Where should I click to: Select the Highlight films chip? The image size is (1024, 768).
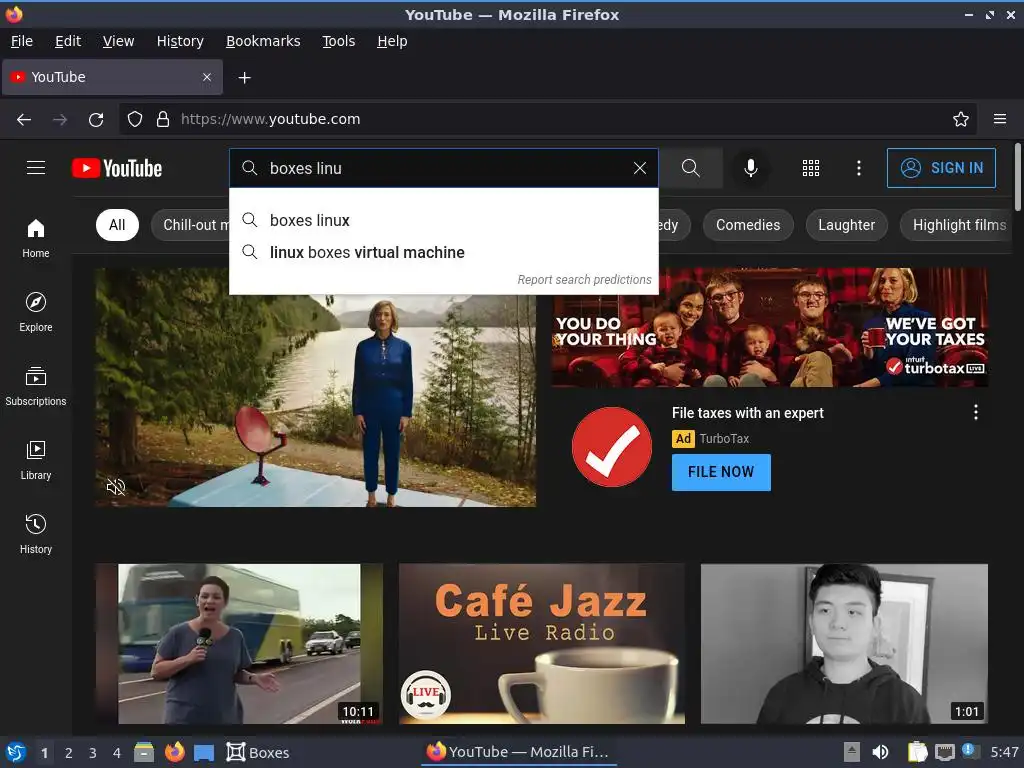955,225
